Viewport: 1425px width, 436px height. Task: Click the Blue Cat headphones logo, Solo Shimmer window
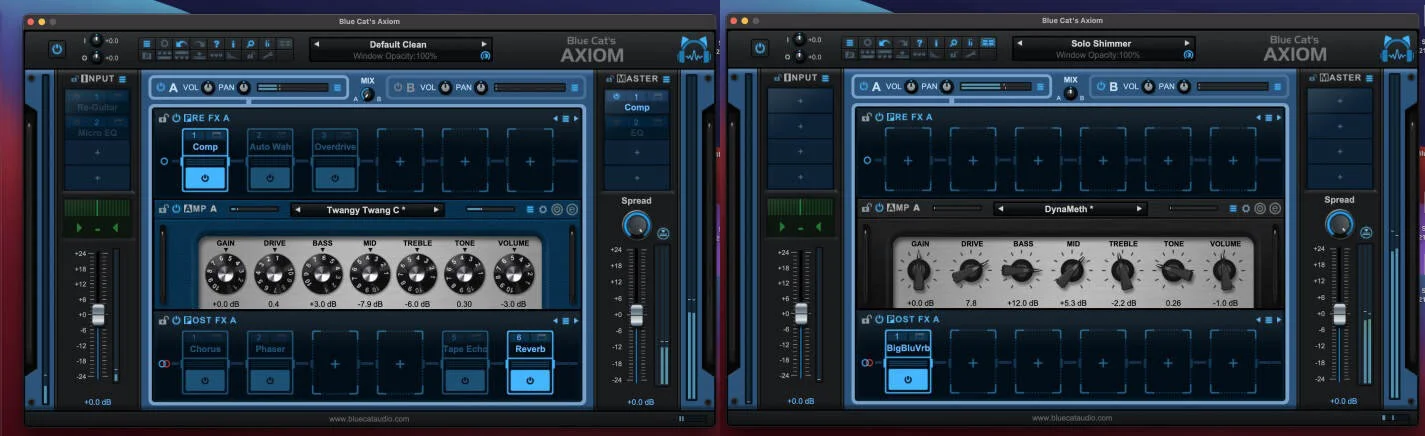click(1397, 50)
